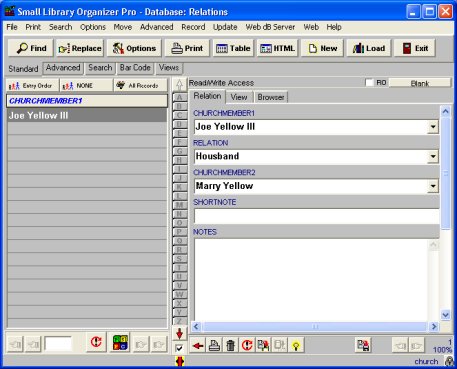
Task: Click the trash can delete icon
Action: pyautogui.click(x=231, y=346)
